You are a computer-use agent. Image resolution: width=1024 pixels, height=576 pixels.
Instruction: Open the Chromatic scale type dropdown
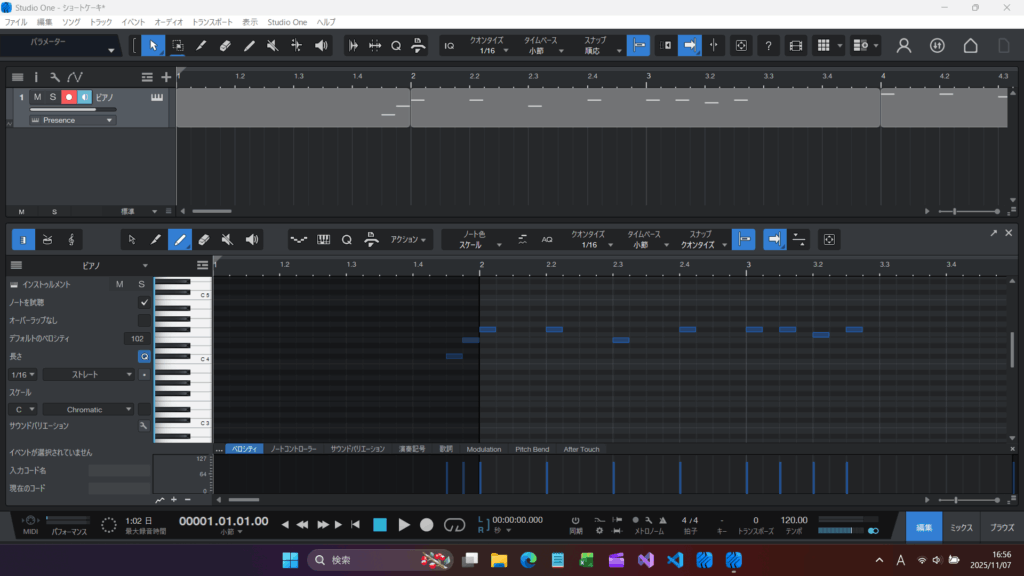88,409
